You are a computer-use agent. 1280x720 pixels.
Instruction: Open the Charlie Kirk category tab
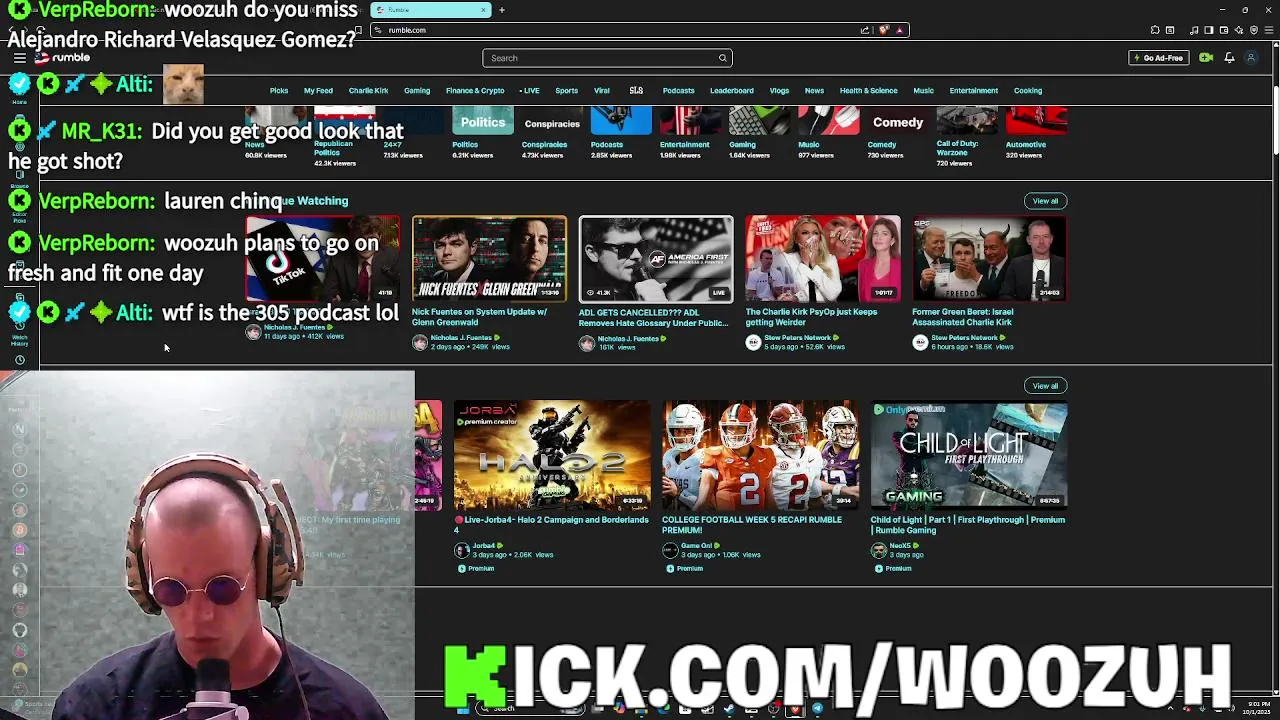pyautogui.click(x=368, y=91)
